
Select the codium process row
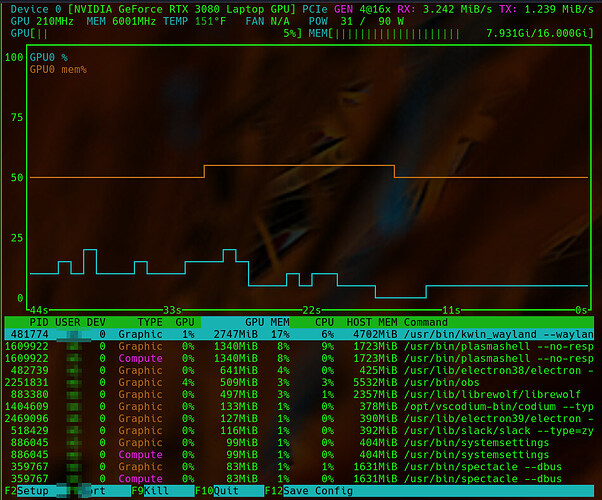click(x=300, y=406)
